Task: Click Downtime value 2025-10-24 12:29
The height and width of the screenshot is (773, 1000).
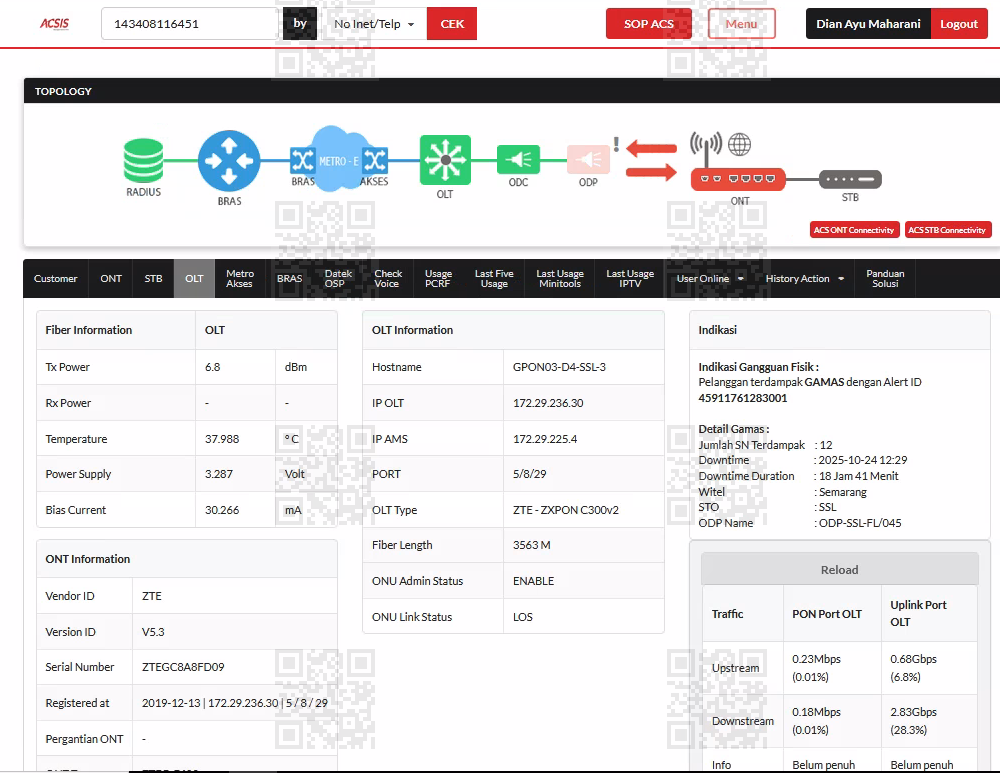Action: click(862, 460)
